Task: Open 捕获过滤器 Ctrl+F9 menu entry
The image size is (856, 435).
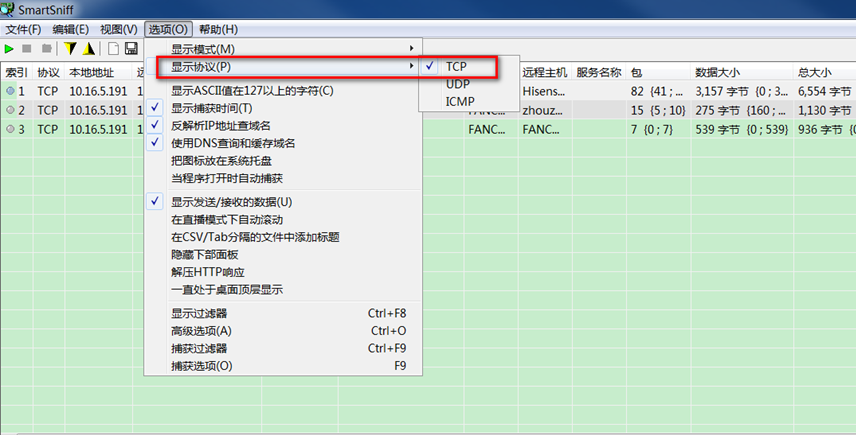Action: (283, 348)
